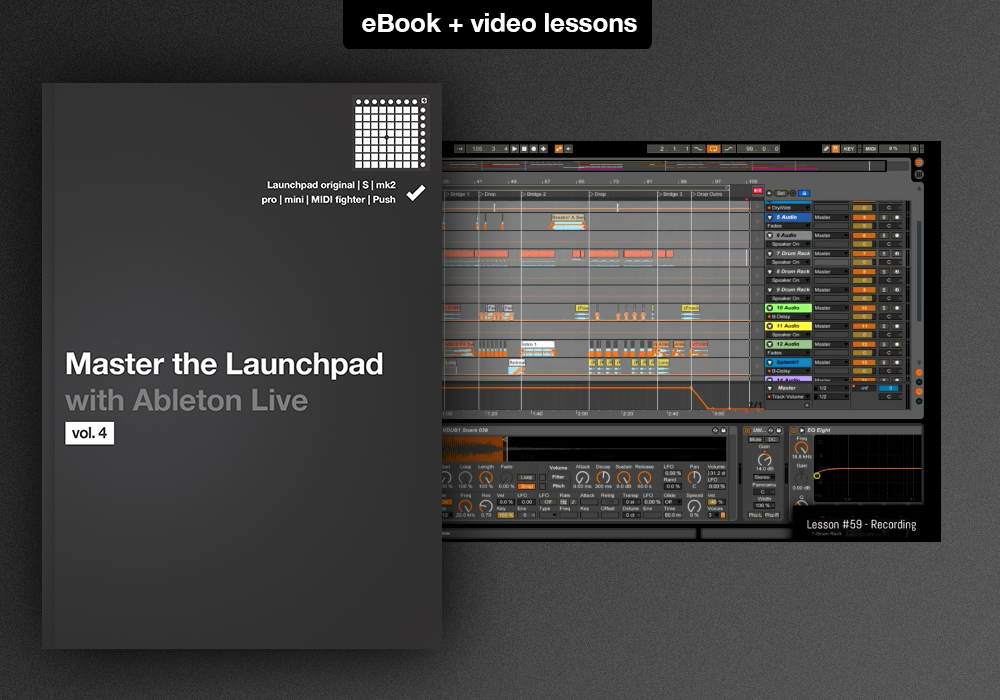Toggle the orange Snap button in Simpler
This screenshot has height=700, width=1000.
pos(526,486)
